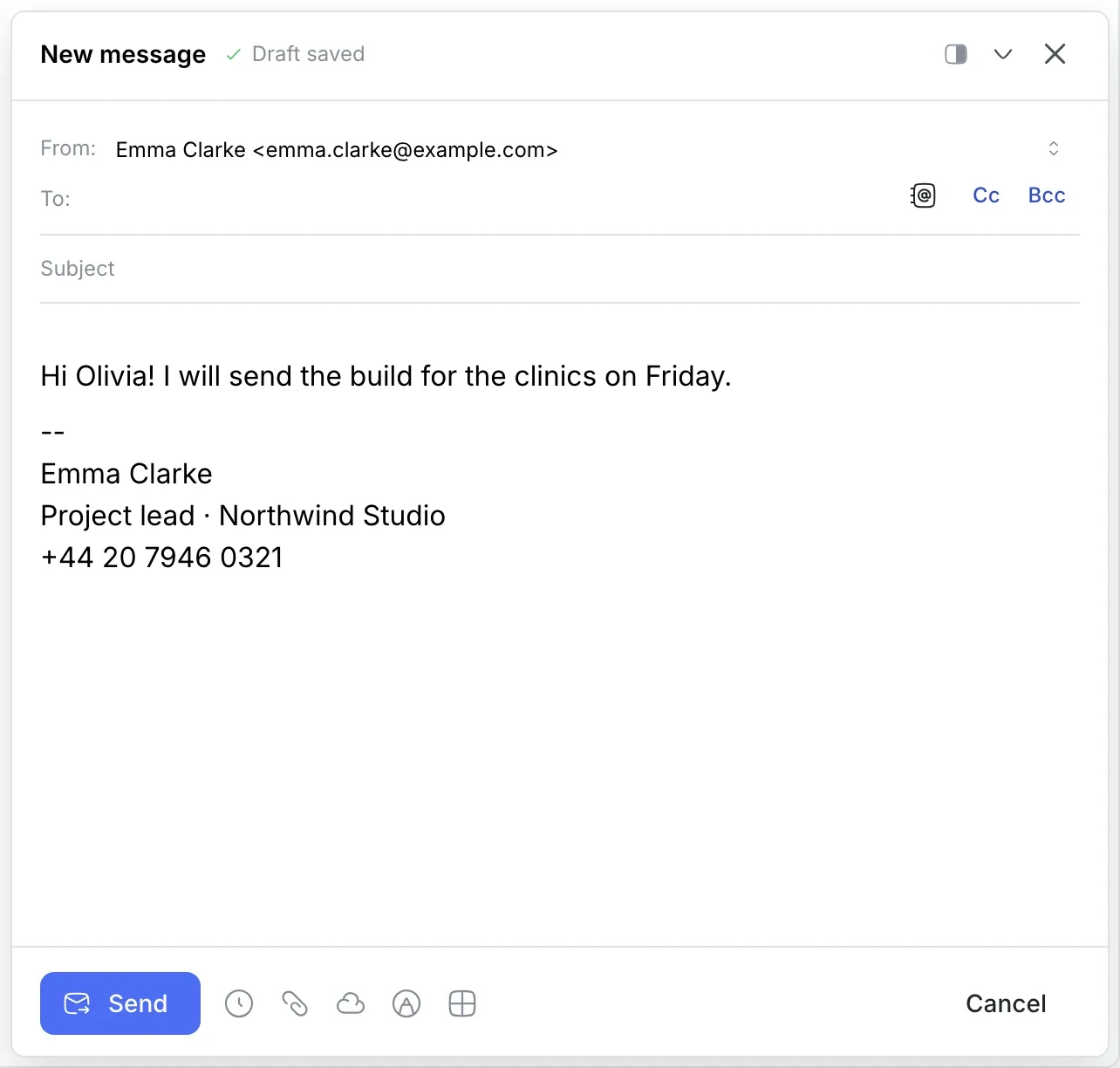Click into the Subject field

(560, 269)
